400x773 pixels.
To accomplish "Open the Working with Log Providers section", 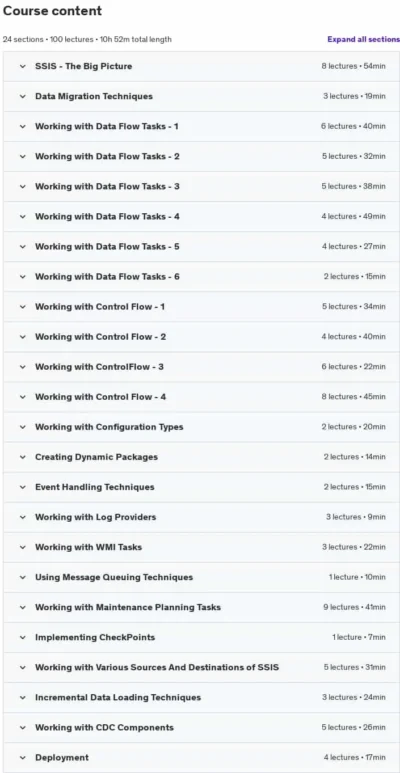I will point(201,518).
